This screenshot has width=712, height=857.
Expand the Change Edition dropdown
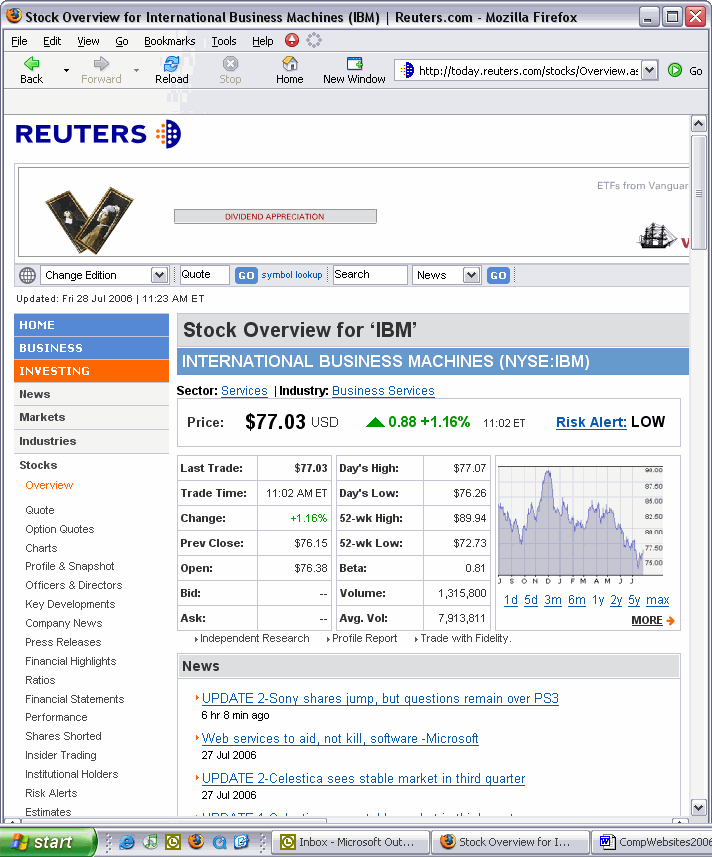point(159,275)
